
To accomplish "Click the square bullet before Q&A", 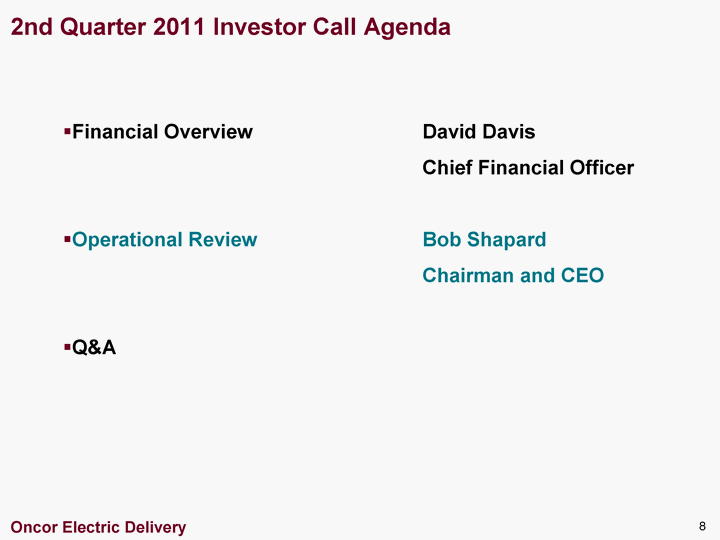I will [68, 347].
